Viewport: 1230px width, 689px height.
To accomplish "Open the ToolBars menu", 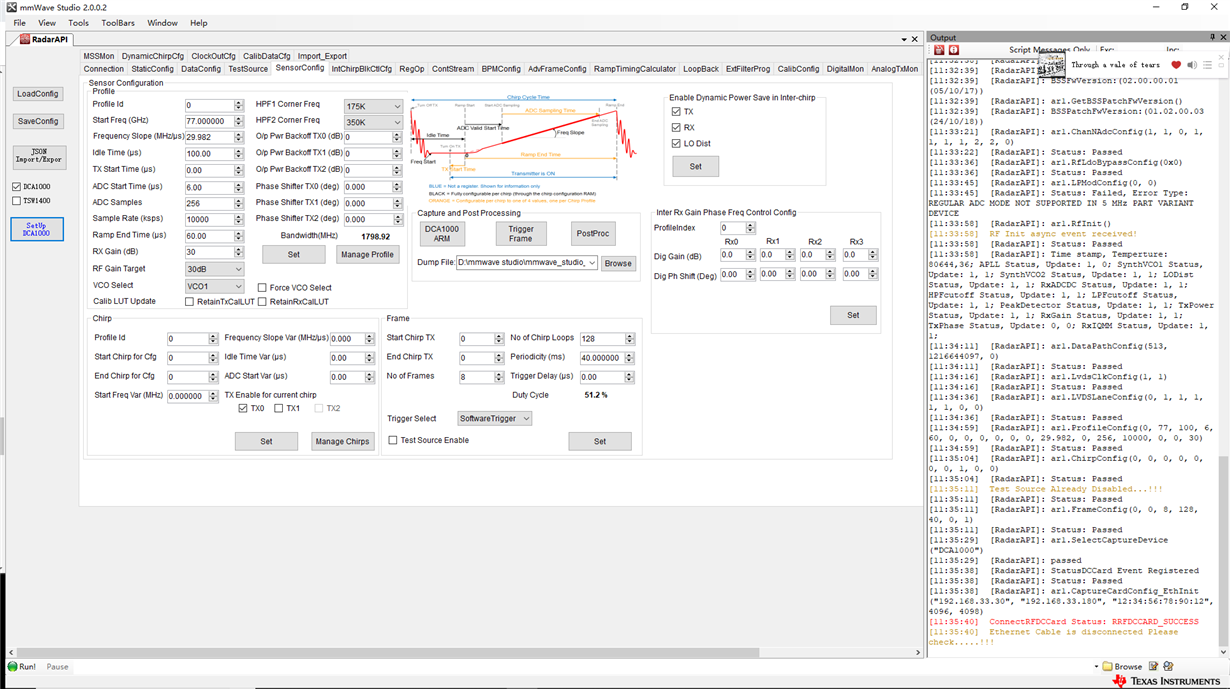I will coord(118,23).
